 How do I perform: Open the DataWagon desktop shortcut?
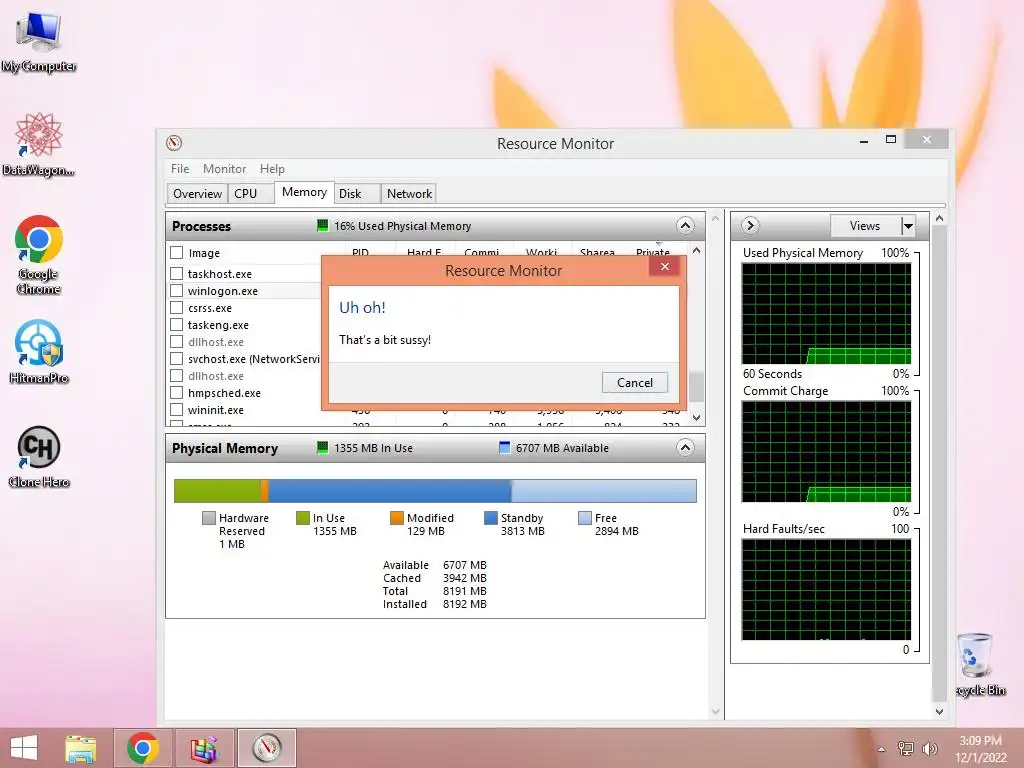[x=39, y=144]
